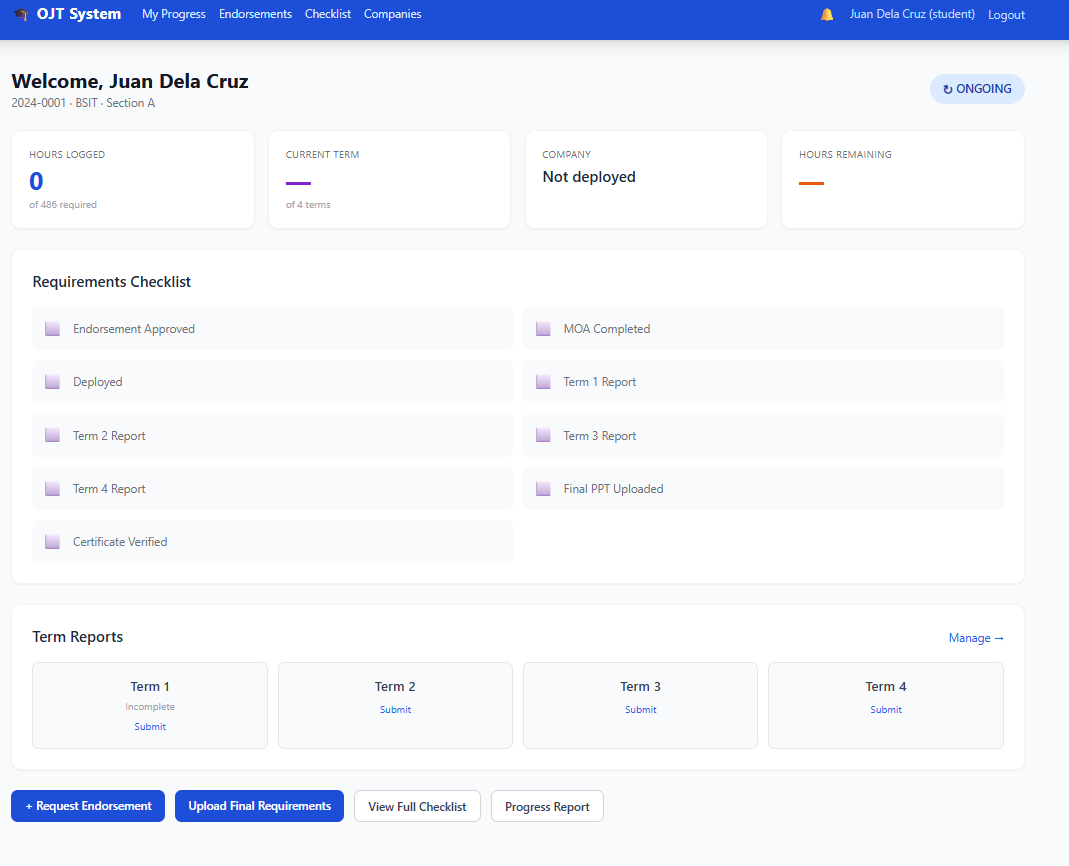Toggle the Certificate Verified checkbox

click(52, 542)
